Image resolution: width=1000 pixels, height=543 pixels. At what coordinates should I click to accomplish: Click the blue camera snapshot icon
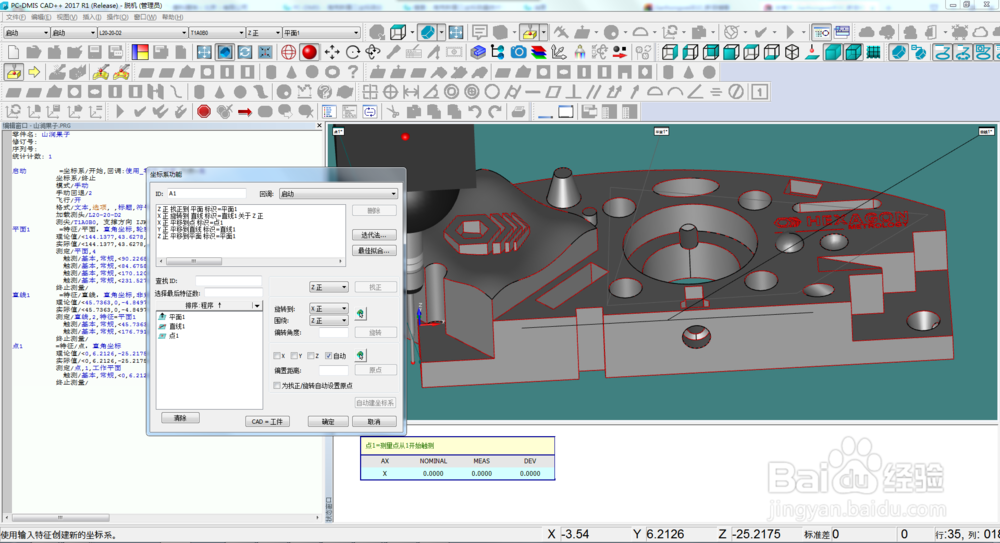pyautogui.click(x=518, y=52)
